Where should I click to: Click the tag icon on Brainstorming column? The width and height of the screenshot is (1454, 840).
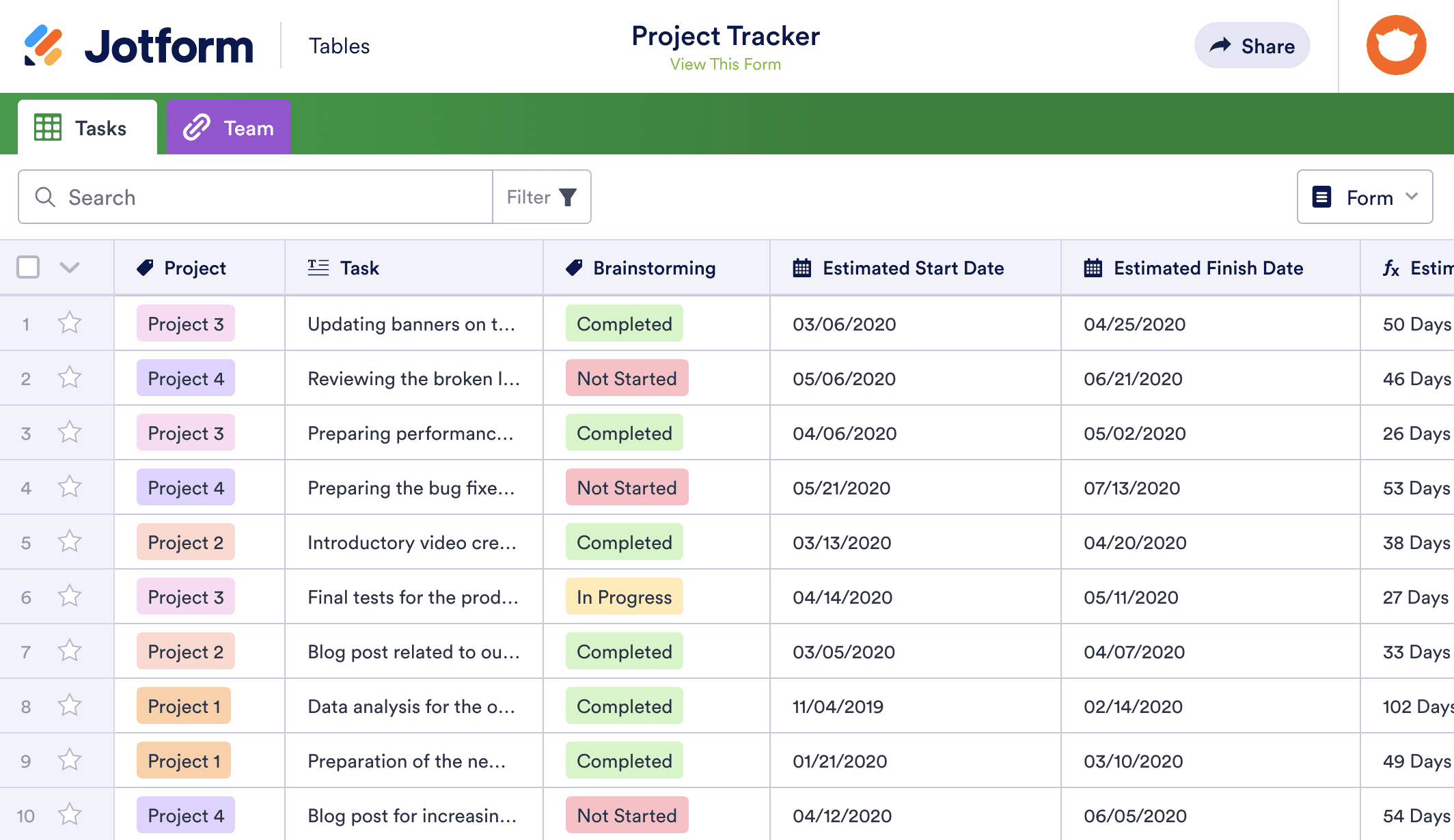tap(575, 268)
